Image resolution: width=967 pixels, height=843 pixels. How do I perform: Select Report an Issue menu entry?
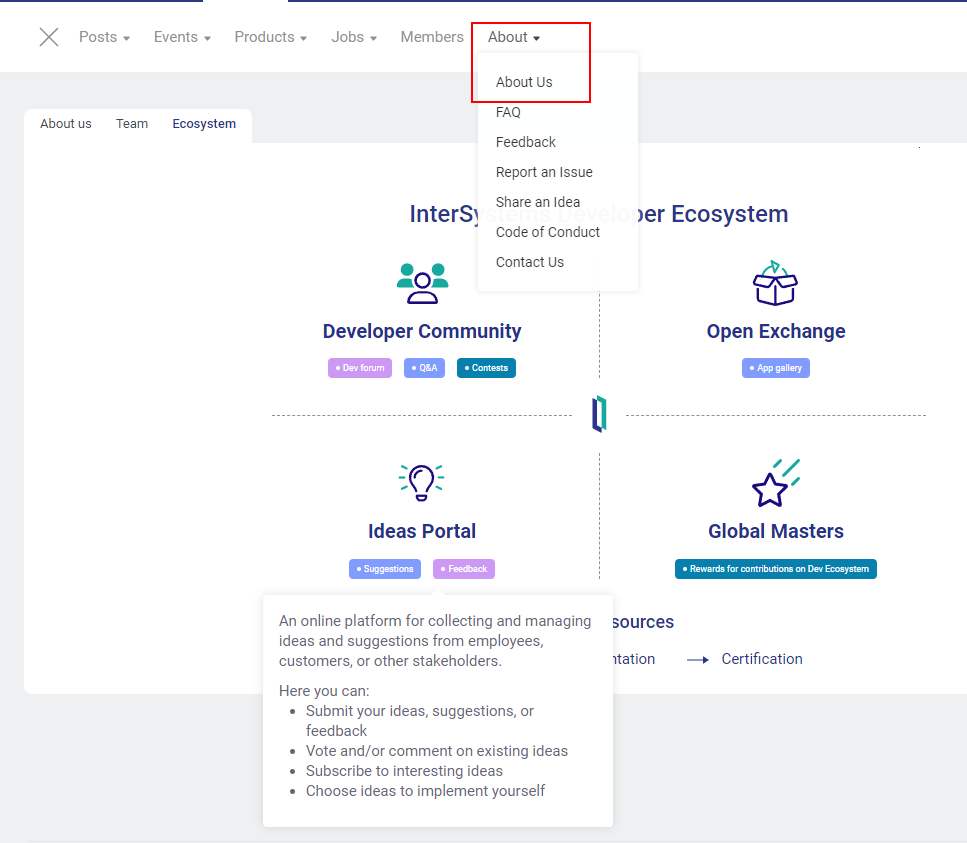[544, 172]
